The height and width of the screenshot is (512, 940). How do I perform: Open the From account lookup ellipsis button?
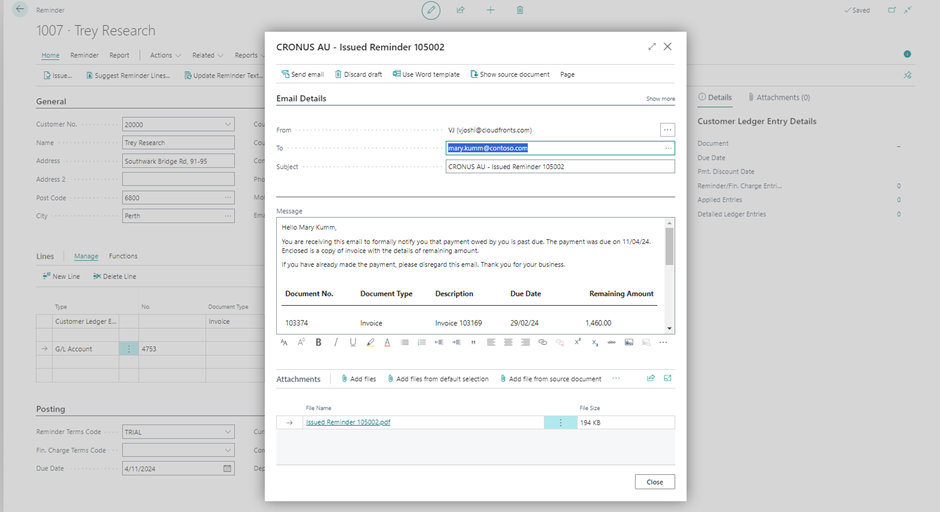click(667, 129)
